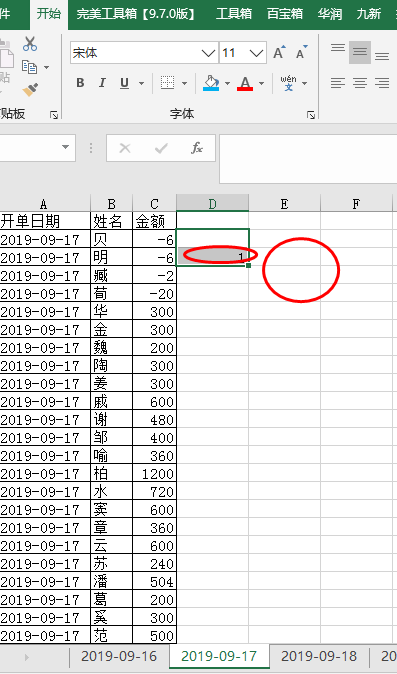Select cell with name 范

coord(111,635)
